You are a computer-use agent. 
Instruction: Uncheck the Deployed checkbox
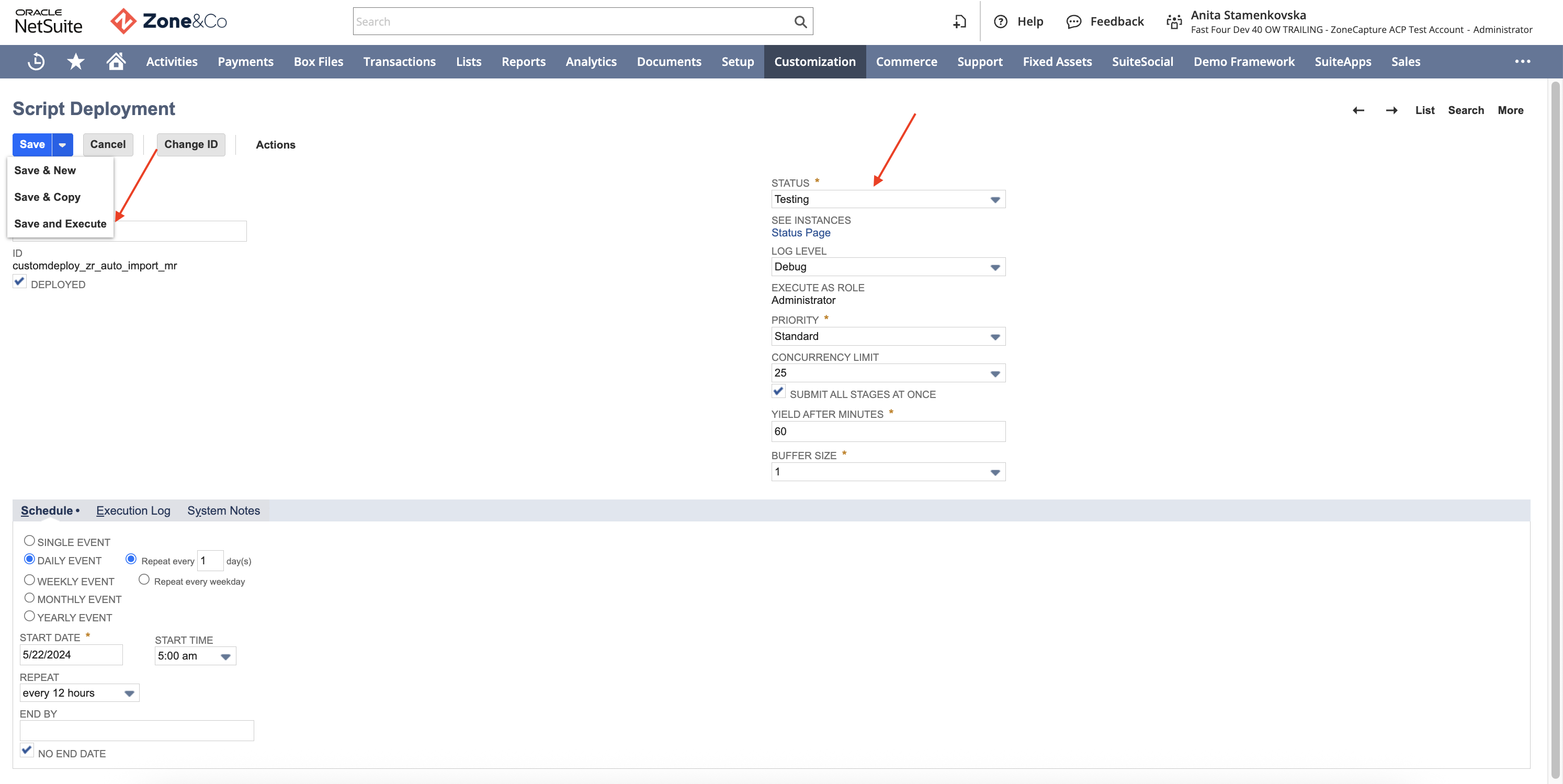(19, 281)
